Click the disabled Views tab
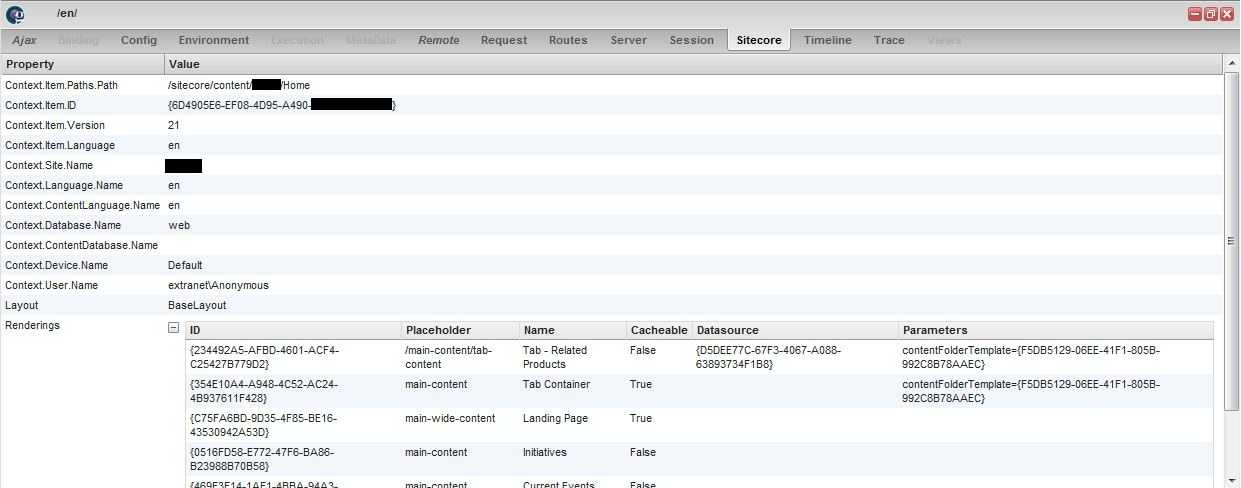This screenshot has height=488, width=1241. pyautogui.click(x=944, y=40)
